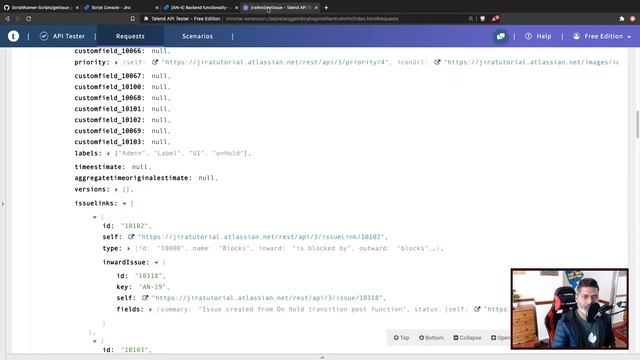Image resolution: width=640 pixels, height=360 pixels.
Task: Open external link icon beside iconUrl
Action: click(x=437, y=62)
